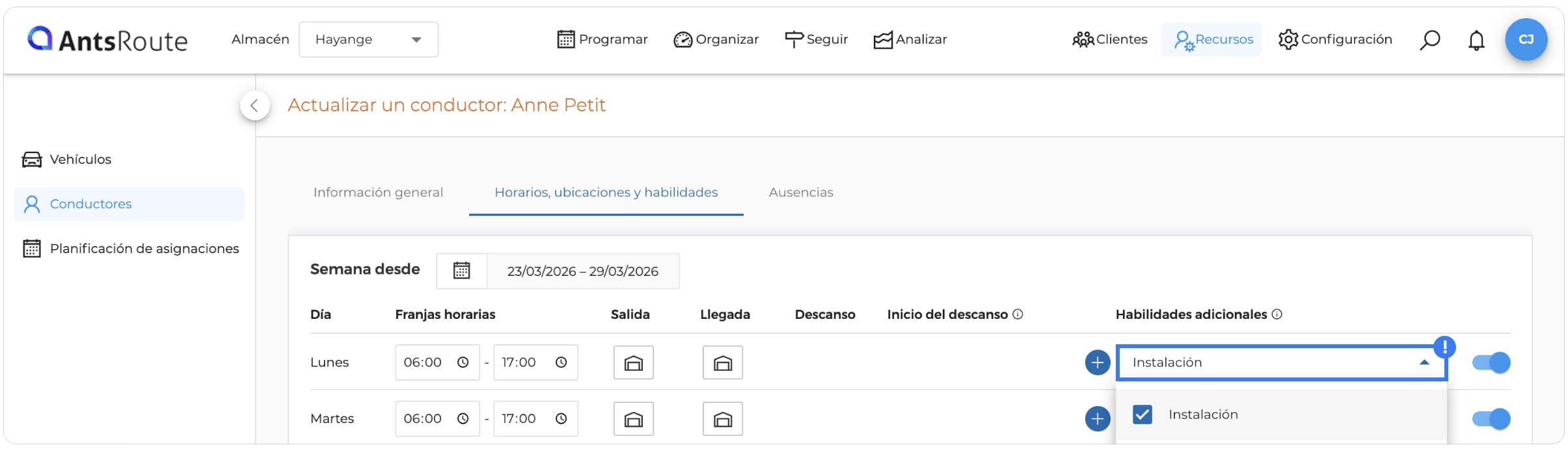
Task: Open the Programar menu
Action: coord(602,40)
